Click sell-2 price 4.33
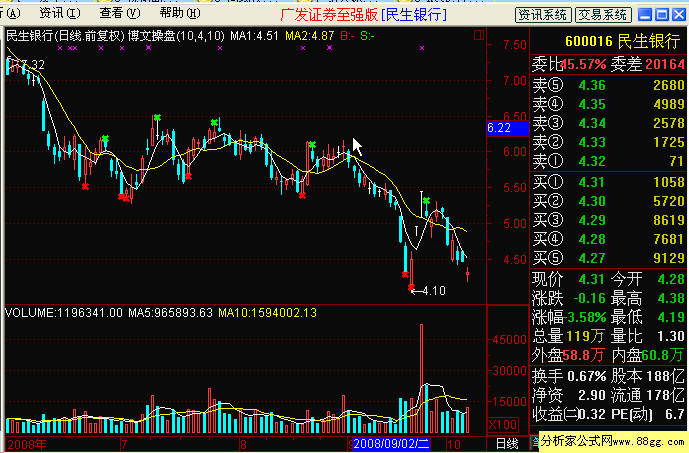Viewport: 689px width, 453px height. tap(592, 142)
